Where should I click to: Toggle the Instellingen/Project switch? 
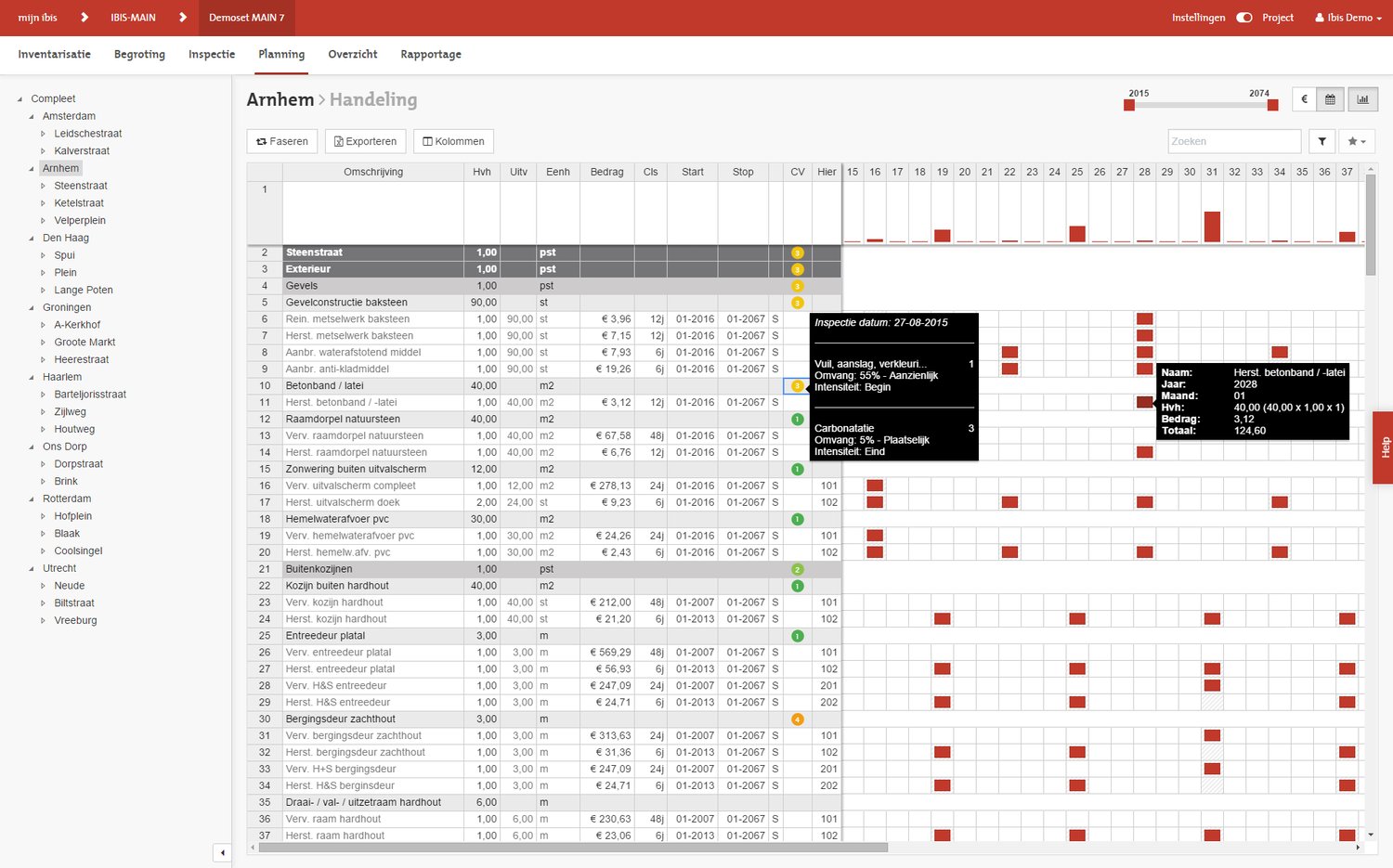click(1244, 18)
